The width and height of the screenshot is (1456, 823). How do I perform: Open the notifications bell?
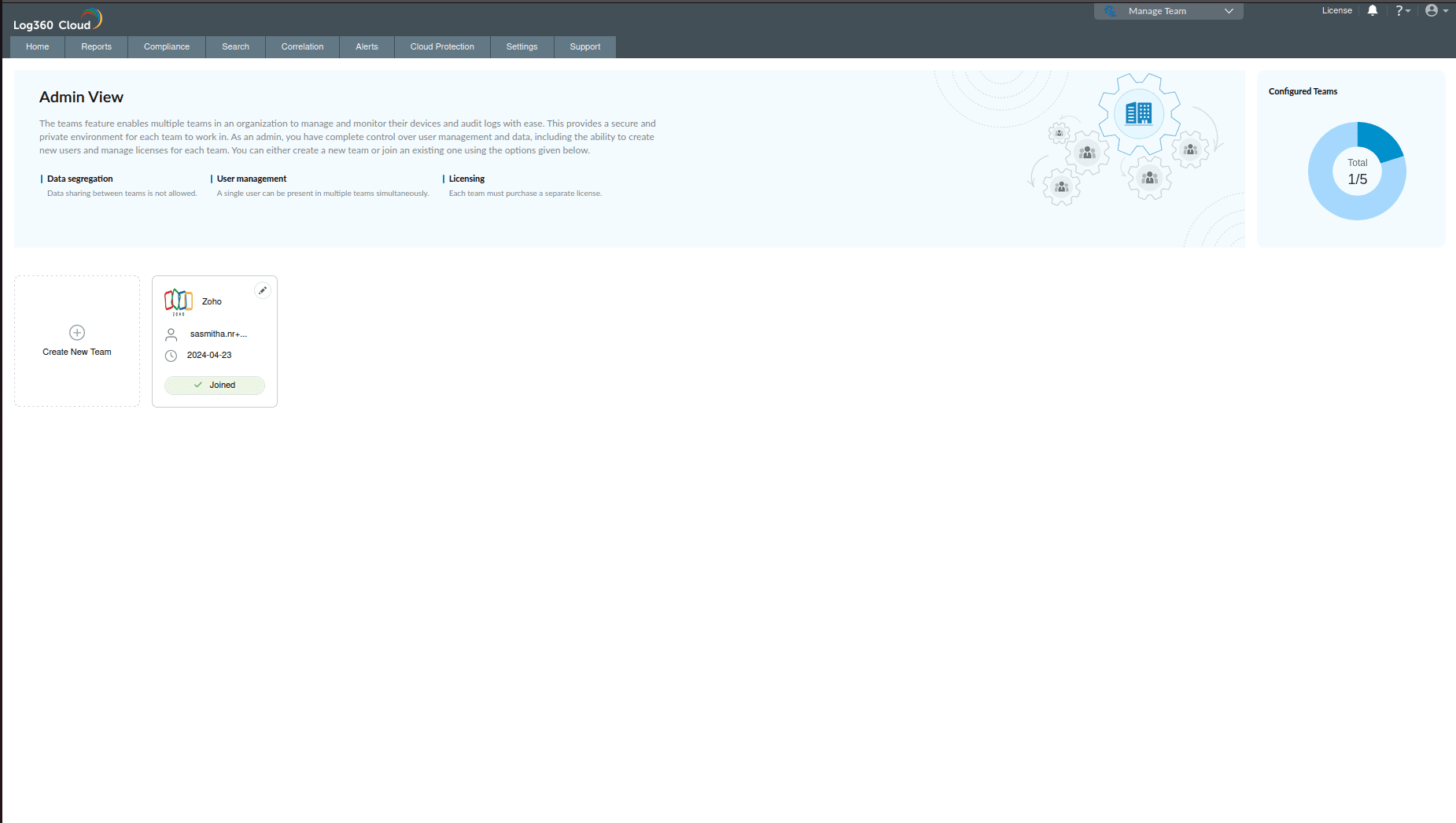[x=1373, y=11]
